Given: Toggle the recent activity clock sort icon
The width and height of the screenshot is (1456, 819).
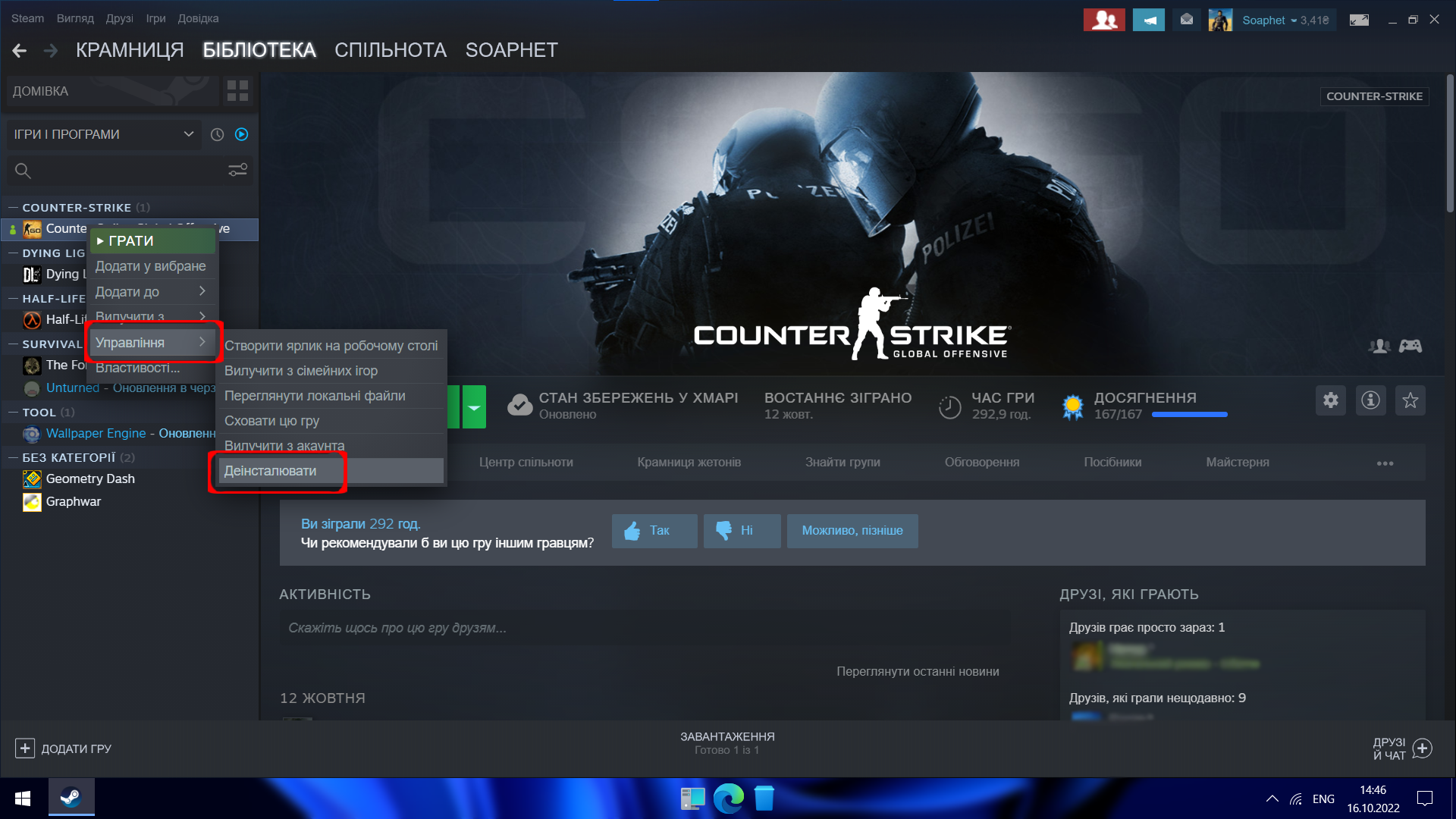Looking at the screenshot, I should pyautogui.click(x=217, y=134).
